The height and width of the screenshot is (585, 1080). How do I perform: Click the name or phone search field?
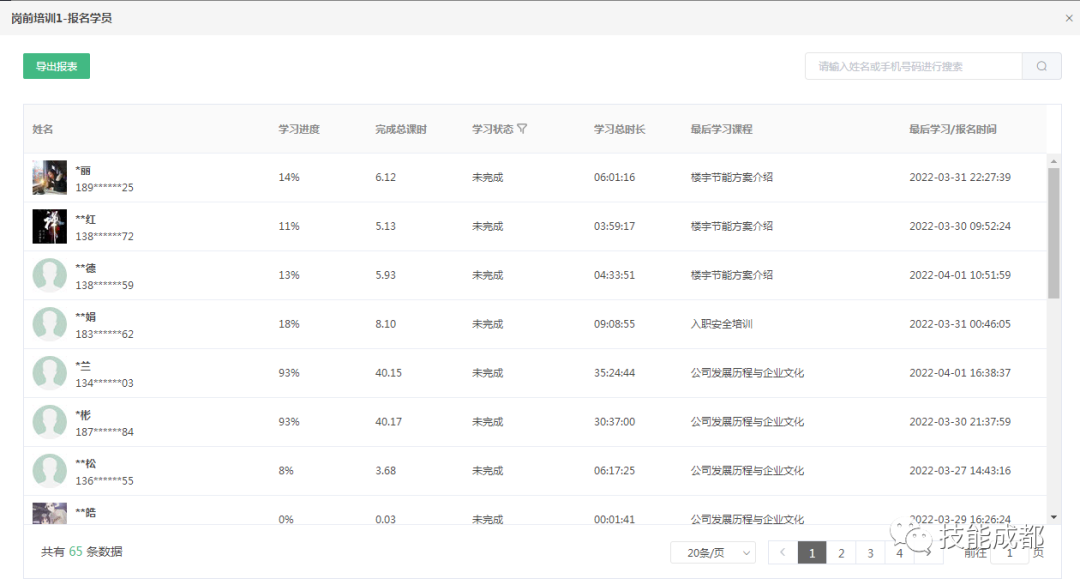coord(912,67)
